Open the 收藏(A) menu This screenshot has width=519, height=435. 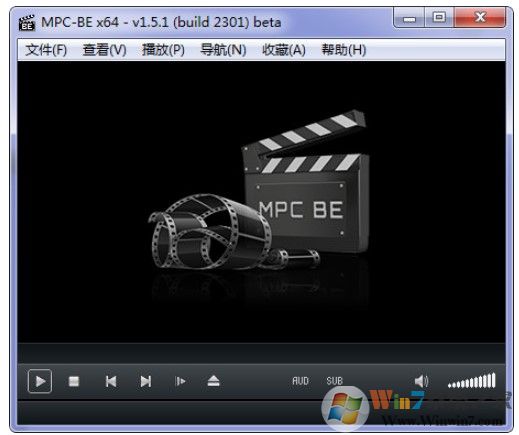[284, 50]
